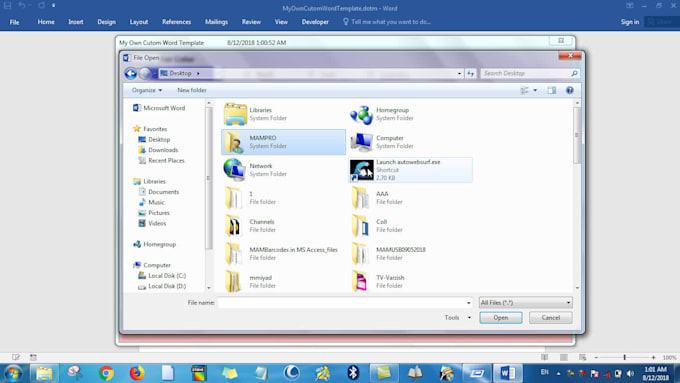Viewport: 680px width, 383px height.
Task: Switch to the Mailings ribbon tab
Action: 216,22
